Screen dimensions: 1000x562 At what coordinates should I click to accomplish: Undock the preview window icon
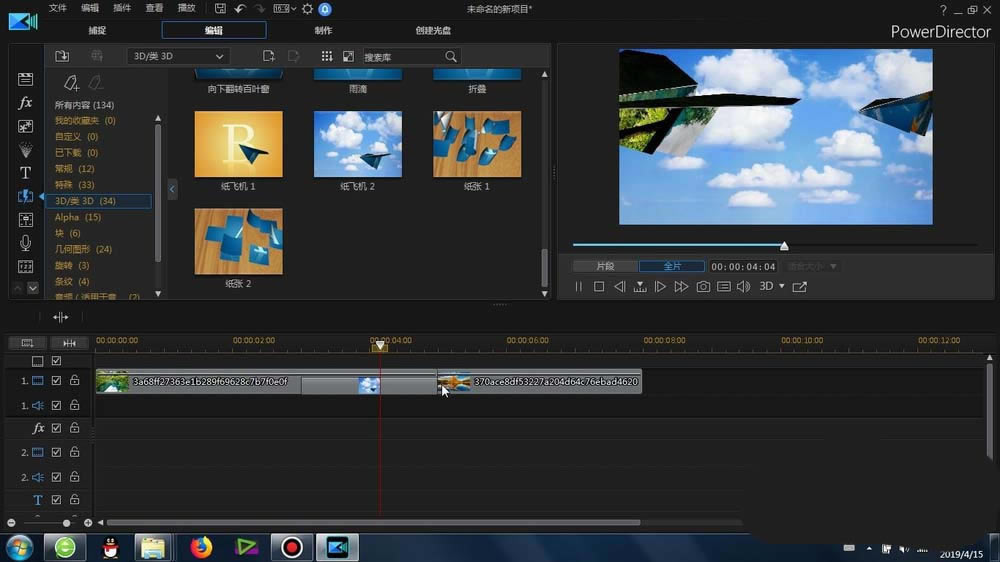coord(799,287)
